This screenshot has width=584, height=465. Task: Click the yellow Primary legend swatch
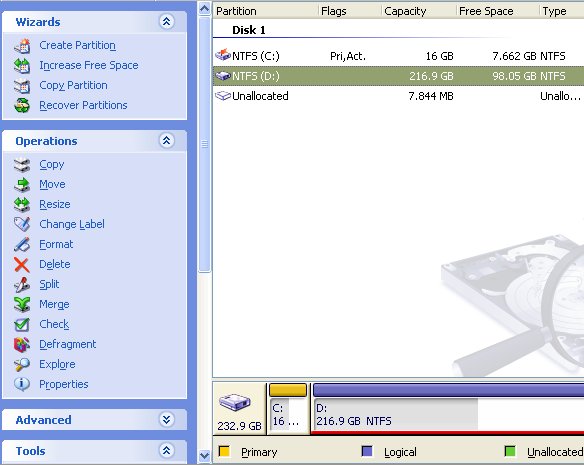pos(224,451)
